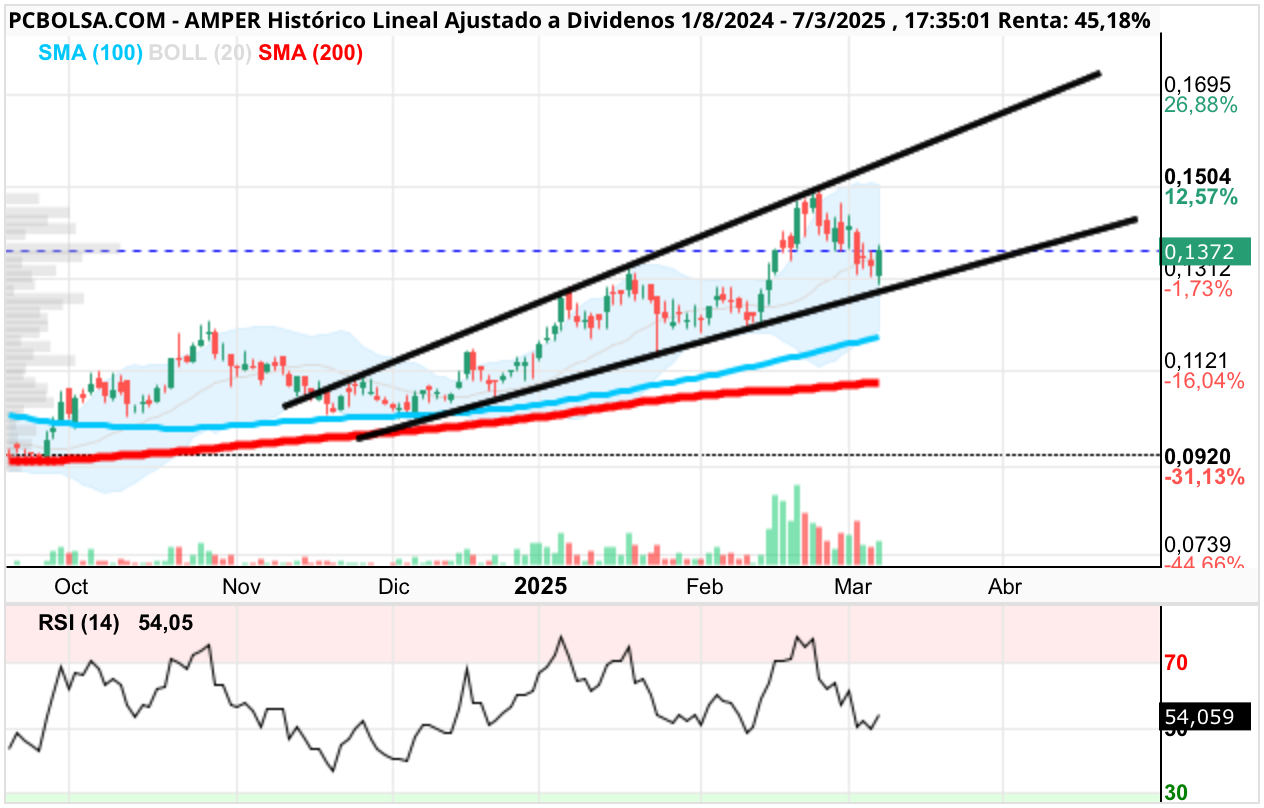Click the Dic month label on time axis

394,587
